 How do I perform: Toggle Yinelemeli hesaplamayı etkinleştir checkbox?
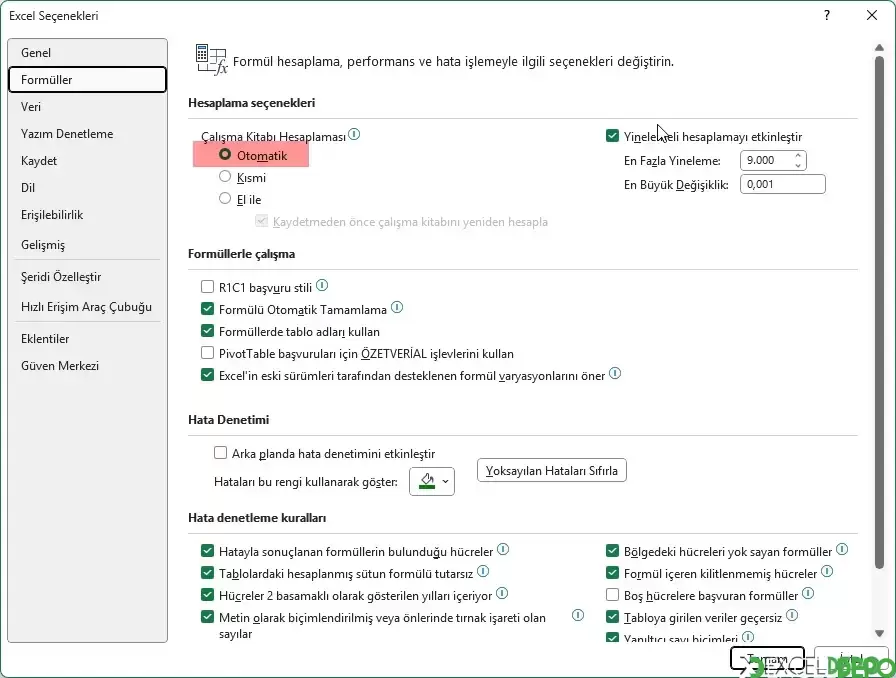613,136
